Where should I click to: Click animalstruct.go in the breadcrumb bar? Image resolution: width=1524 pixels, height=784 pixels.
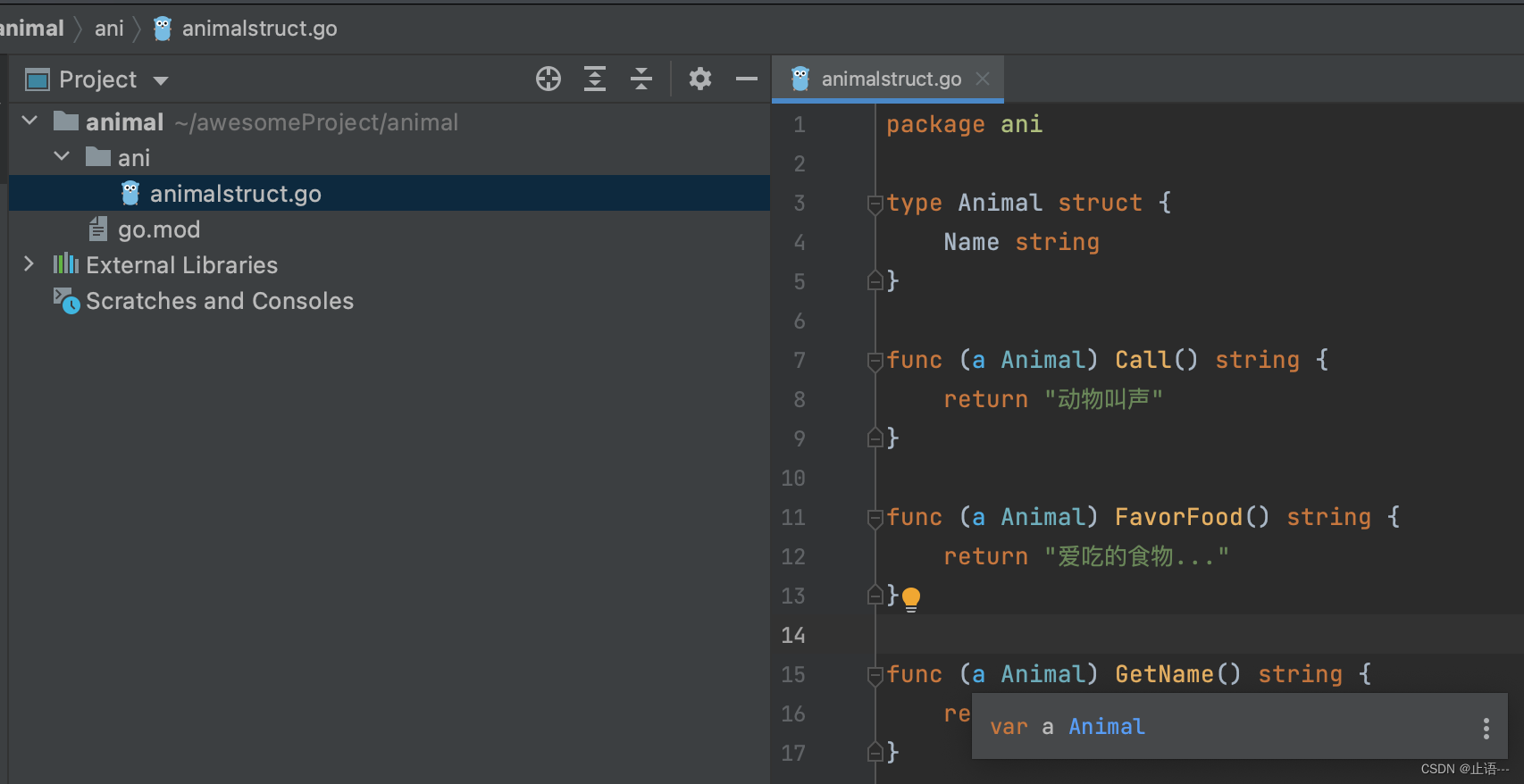pyautogui.click(x=260, y=29)
